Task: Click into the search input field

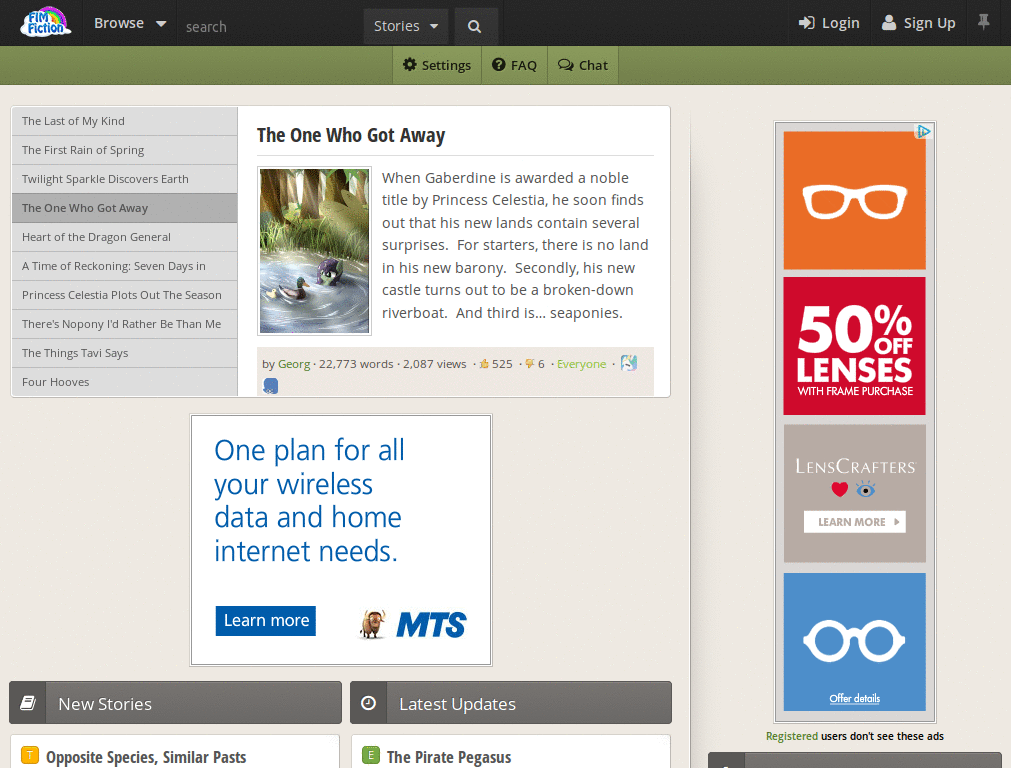Action: coord(270,27)
